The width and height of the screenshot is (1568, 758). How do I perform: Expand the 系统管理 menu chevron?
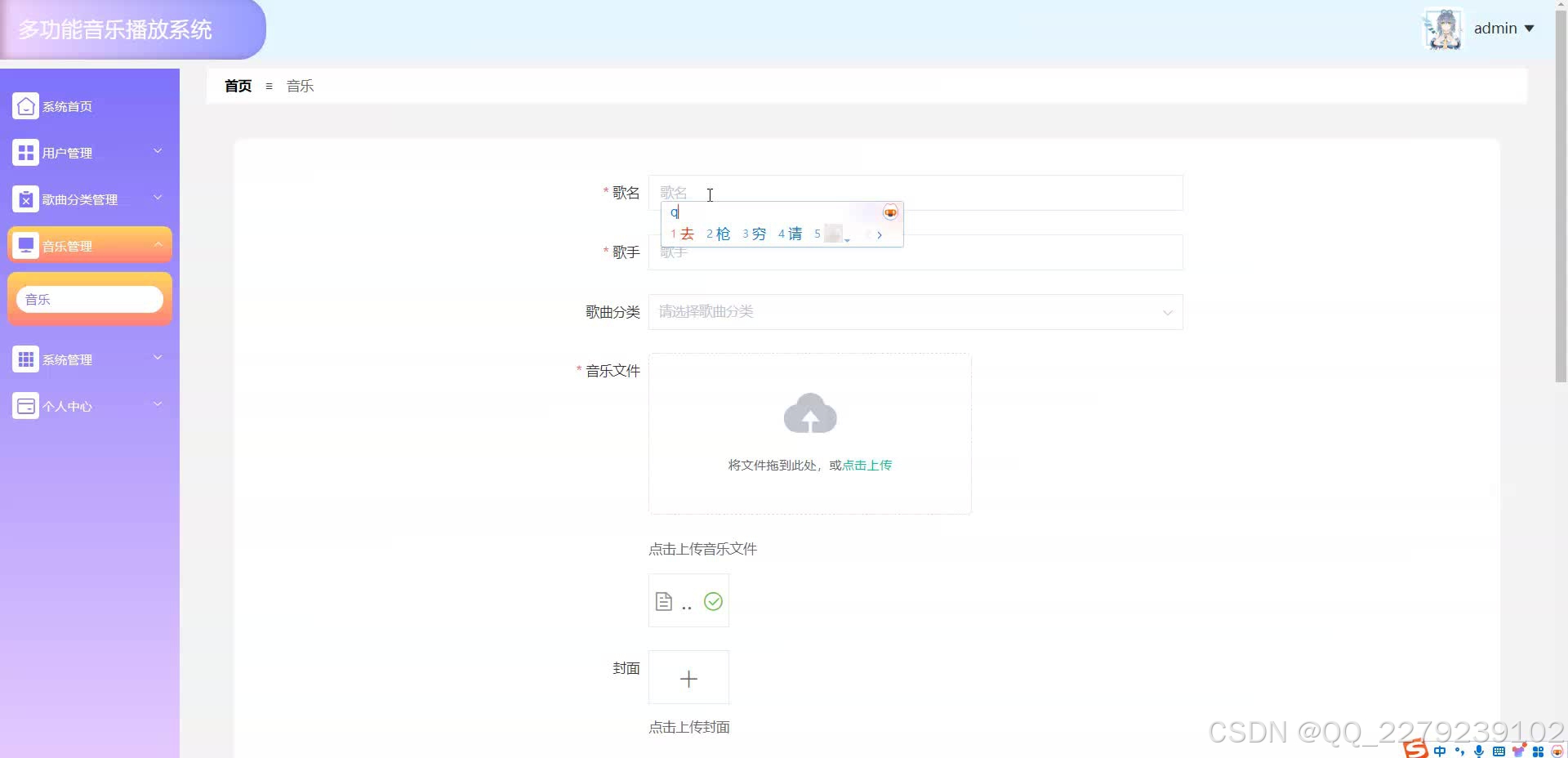click(158, 358)
